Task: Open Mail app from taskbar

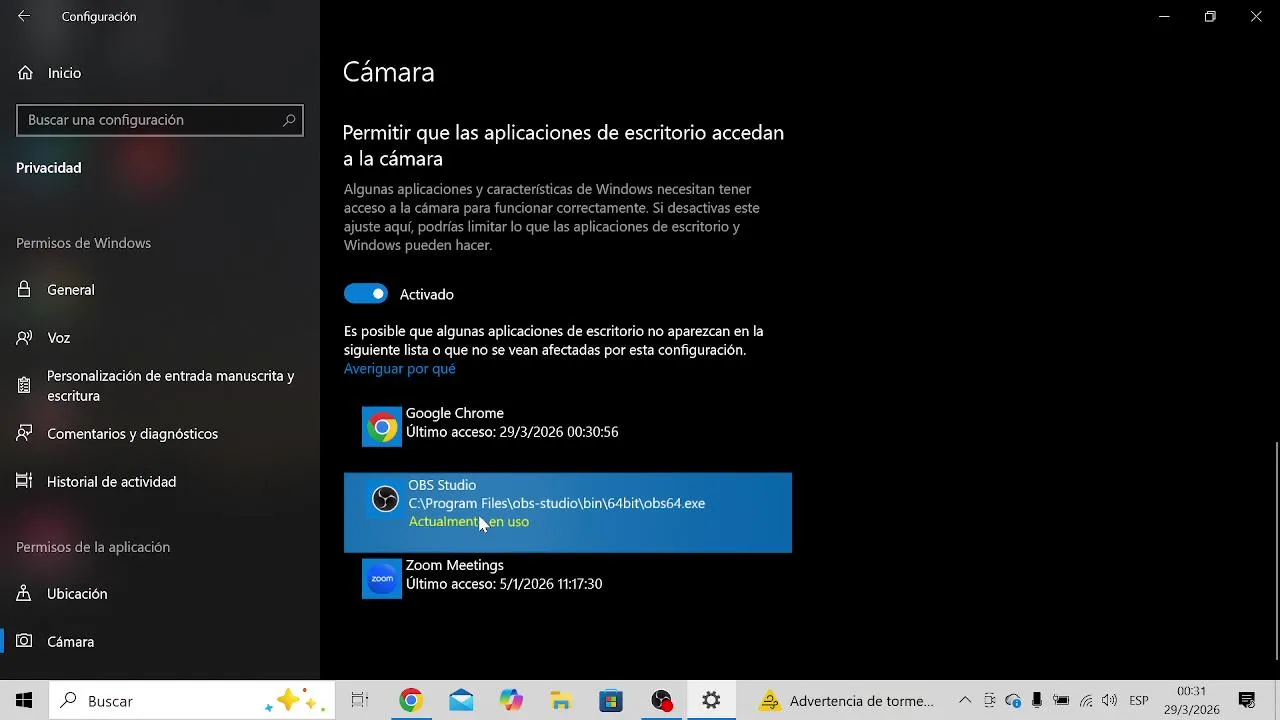Action: point(461,701)
